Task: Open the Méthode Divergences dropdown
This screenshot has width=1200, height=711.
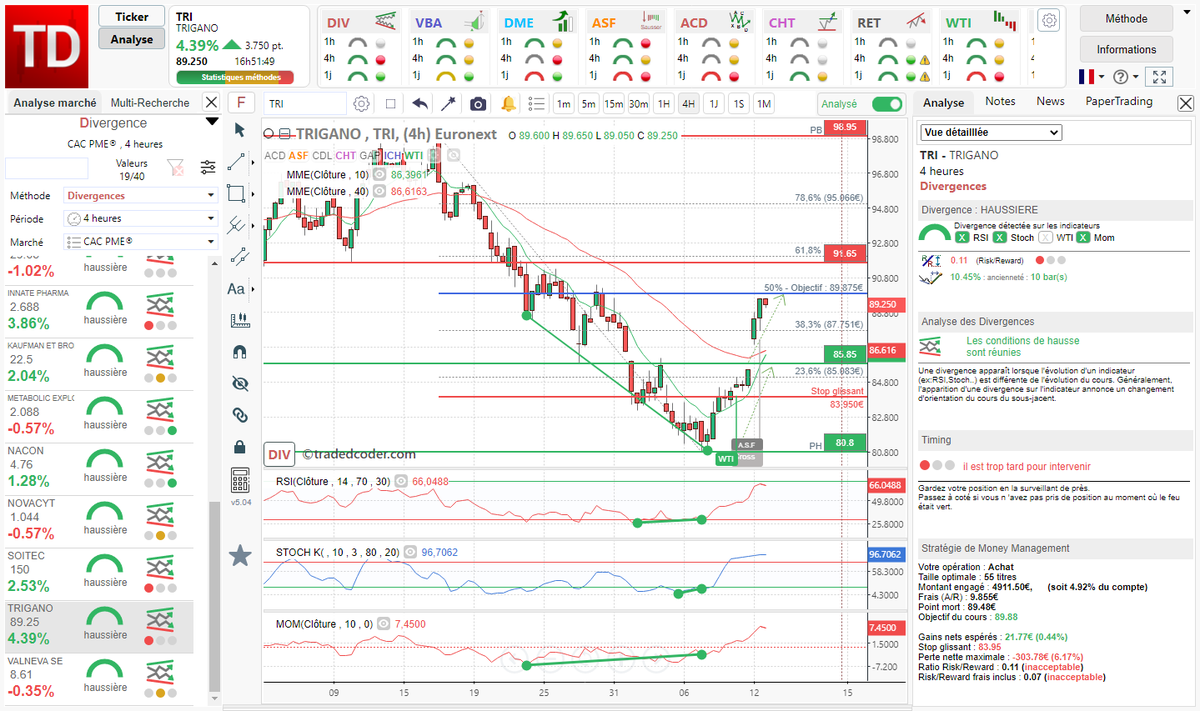Action: 140,196
